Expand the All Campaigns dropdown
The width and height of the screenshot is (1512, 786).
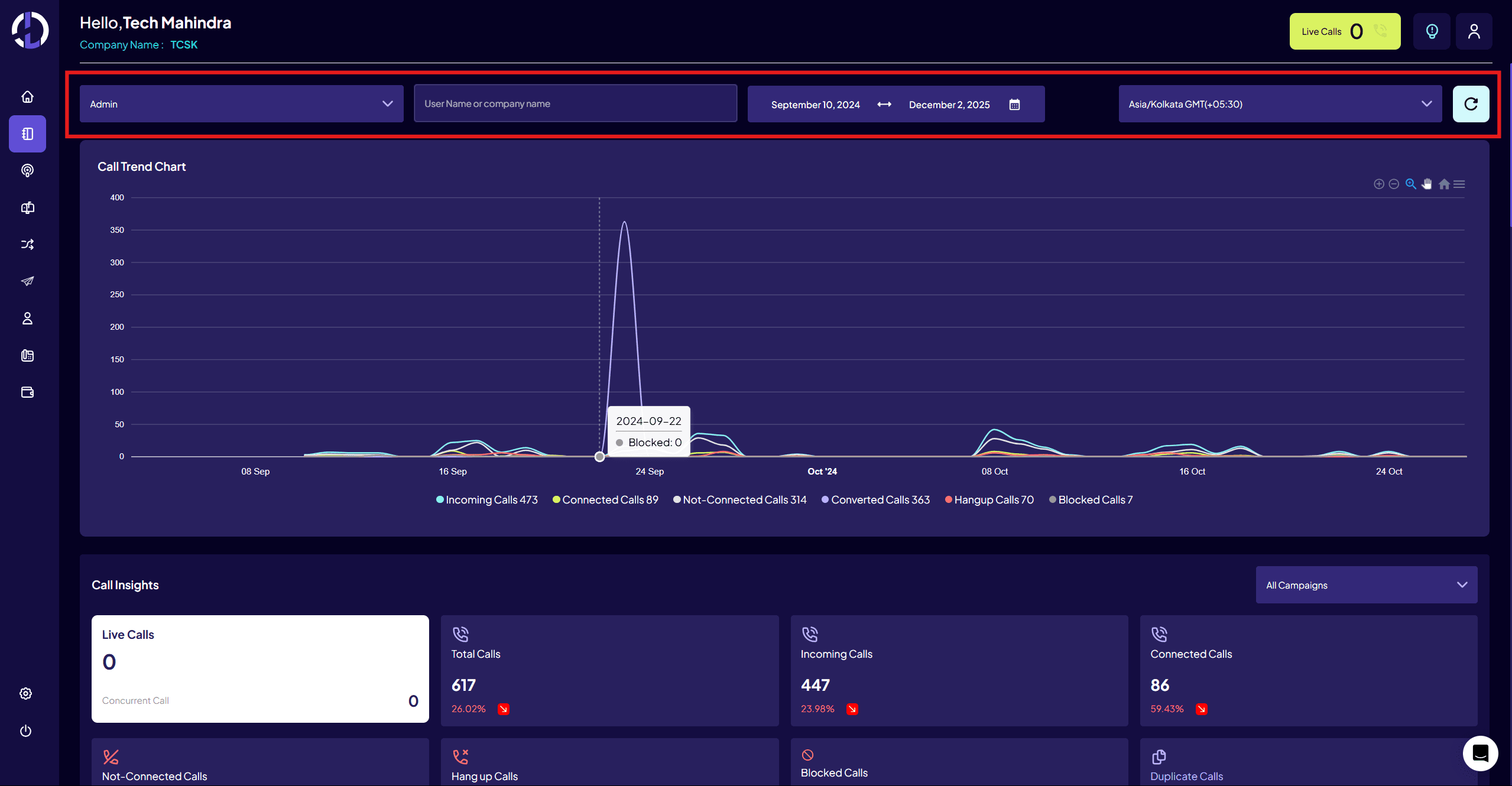[1366, 585]
